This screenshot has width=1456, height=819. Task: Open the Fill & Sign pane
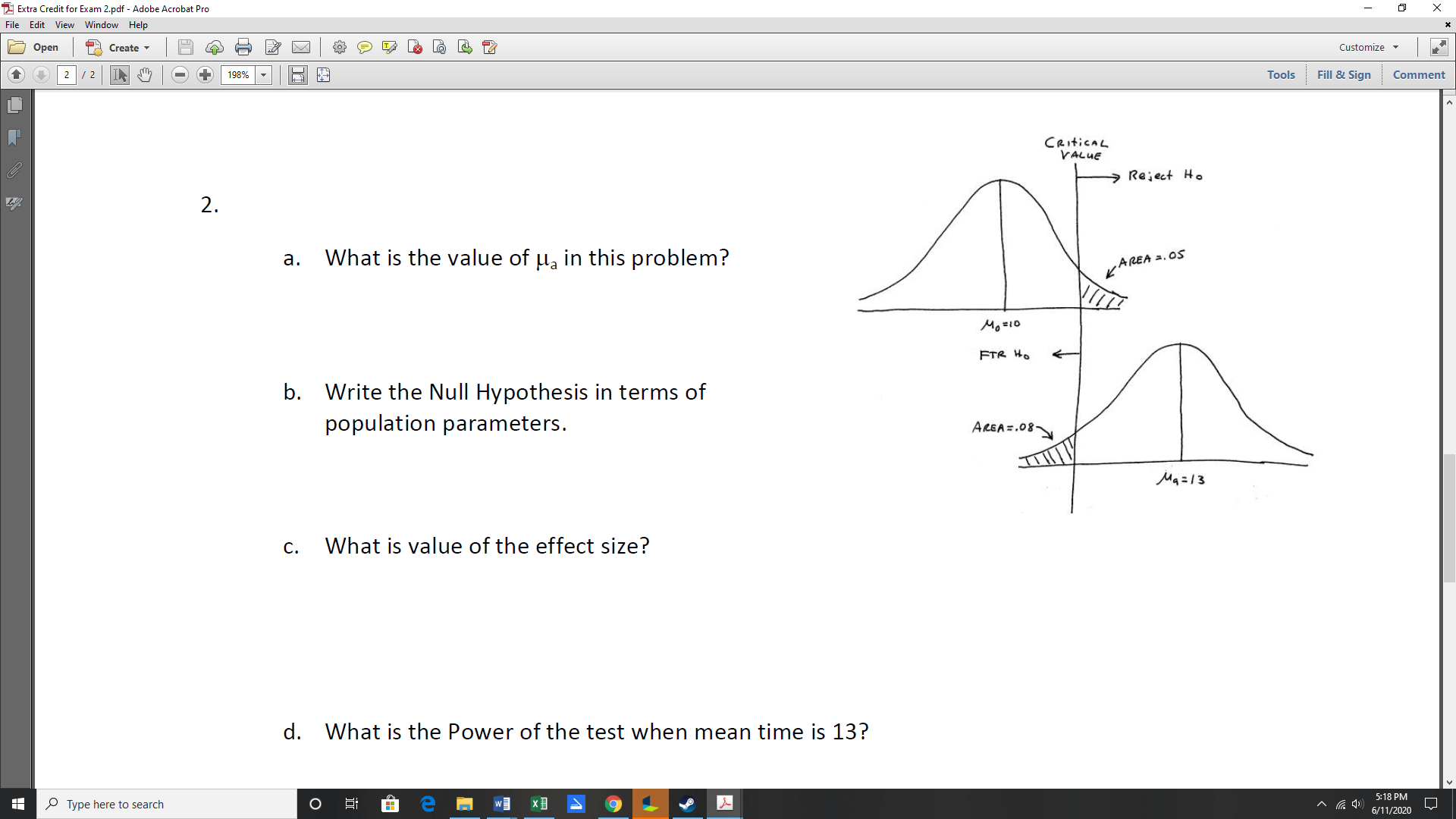pyautogui.click(x=1343, y=74)
